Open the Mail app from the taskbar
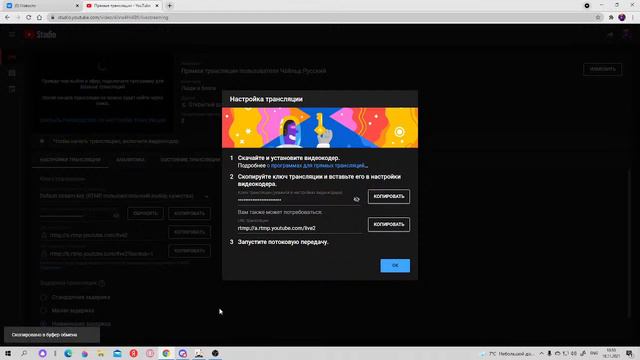Image resolution: width=640 pixels, height=360 pixels. [x=117, y=353]
